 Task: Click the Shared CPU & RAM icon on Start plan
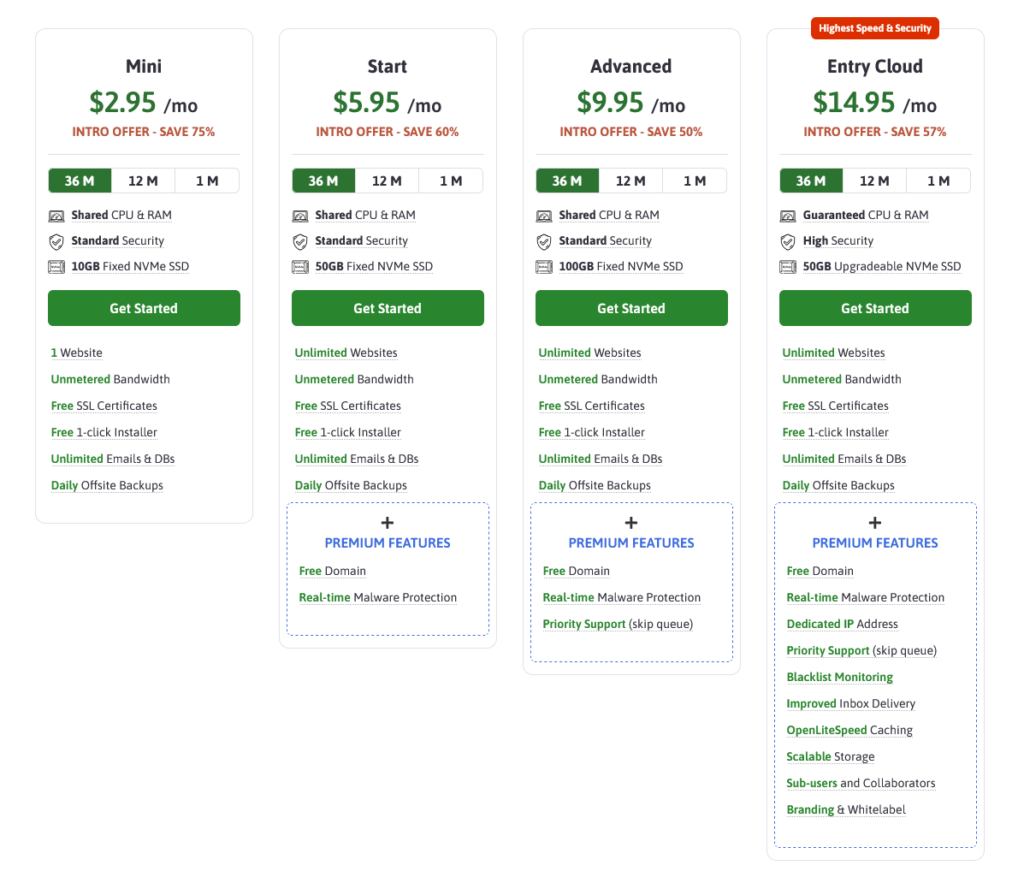click(x=300, y=215)
